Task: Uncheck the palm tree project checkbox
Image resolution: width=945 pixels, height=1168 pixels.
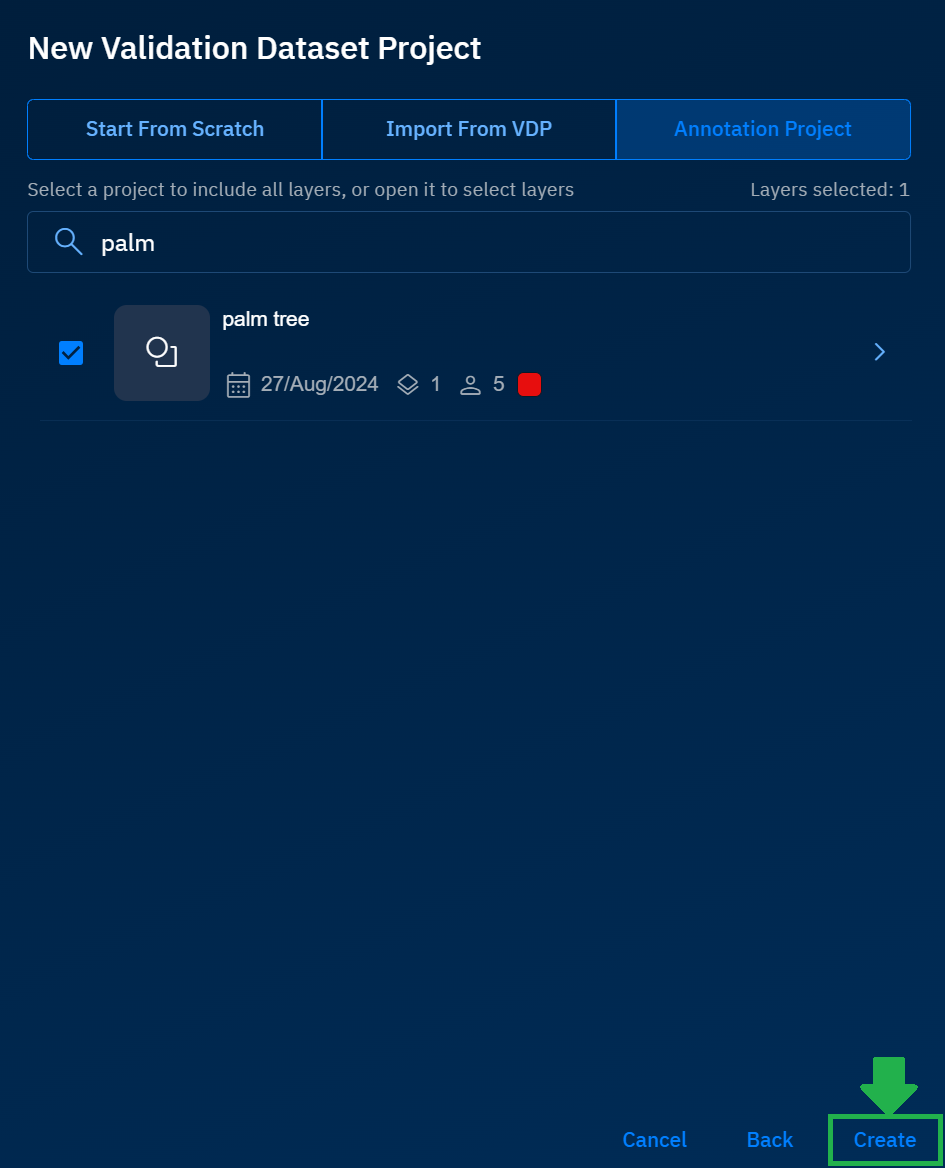Action: pyautogui.click(x=71, y=353)
